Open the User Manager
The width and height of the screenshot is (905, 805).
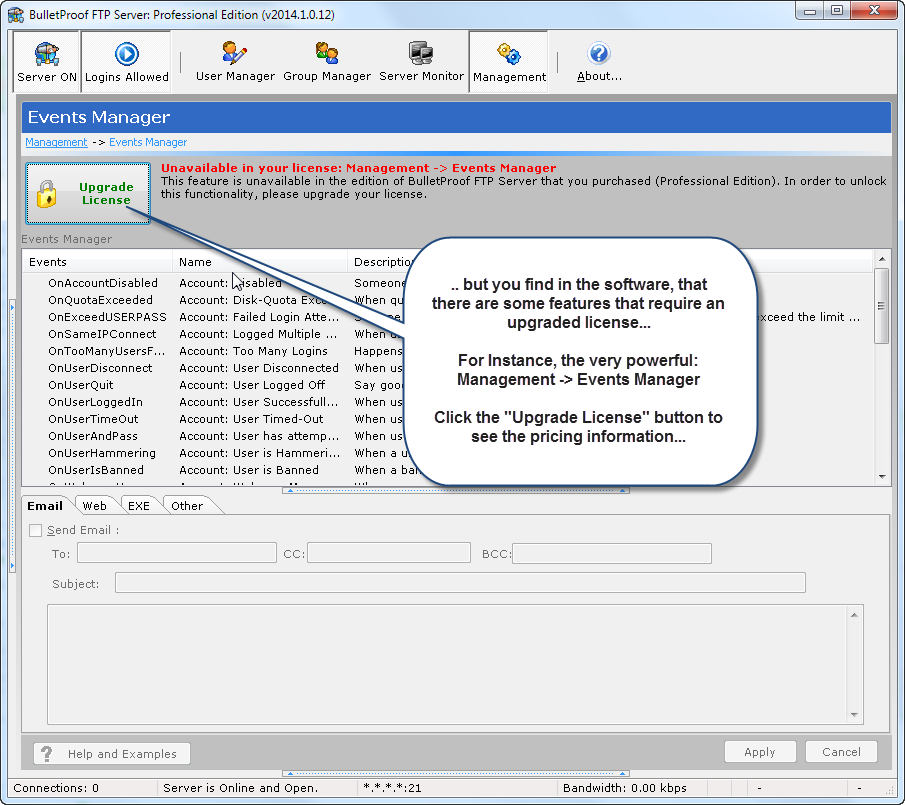(x=235, y=62)
